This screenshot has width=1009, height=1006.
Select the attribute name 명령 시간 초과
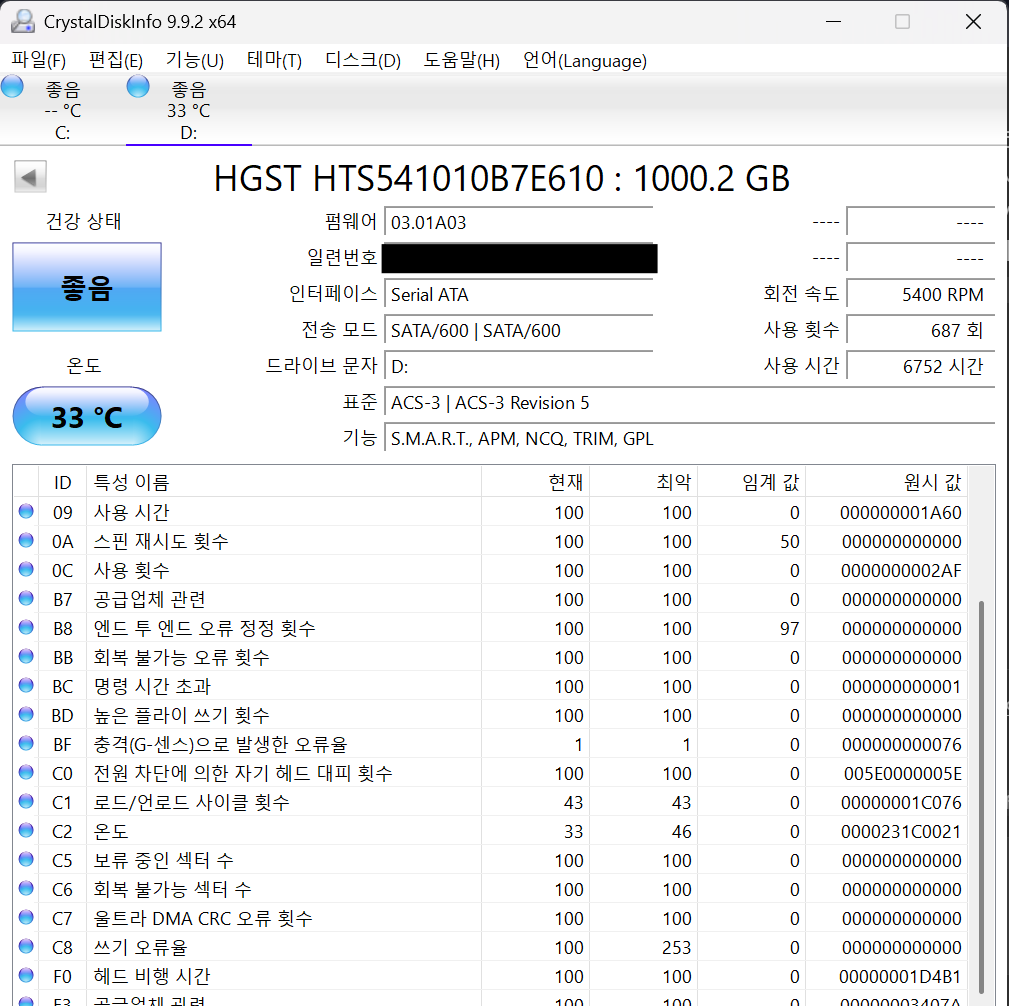(153, 686)
